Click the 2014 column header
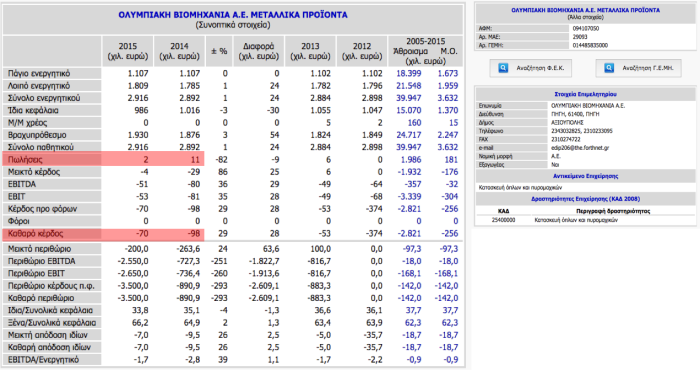Image resolution: width=700 pixels, height=371 pixels. (179, 51)
